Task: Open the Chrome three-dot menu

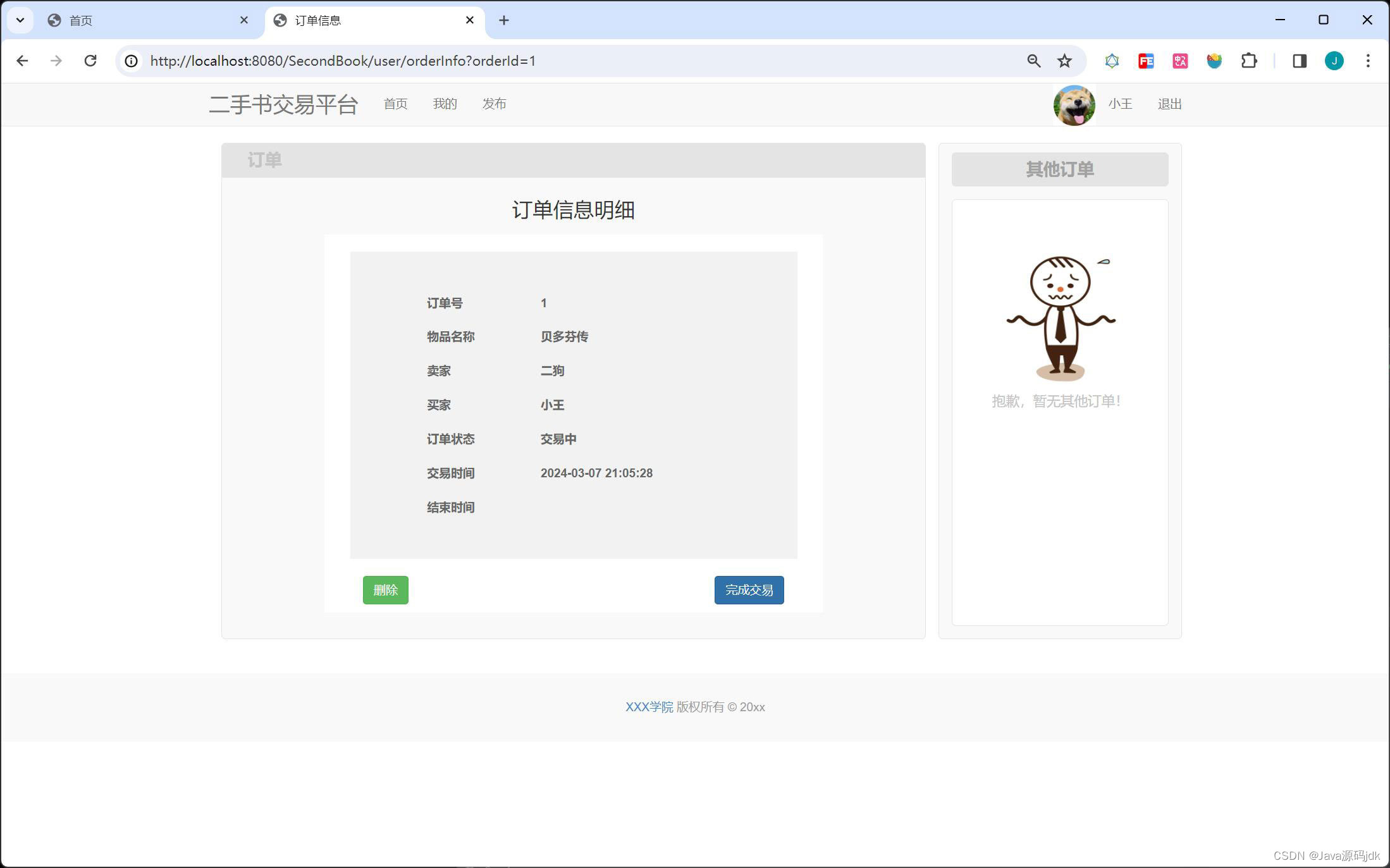Action: (1368, 61)
